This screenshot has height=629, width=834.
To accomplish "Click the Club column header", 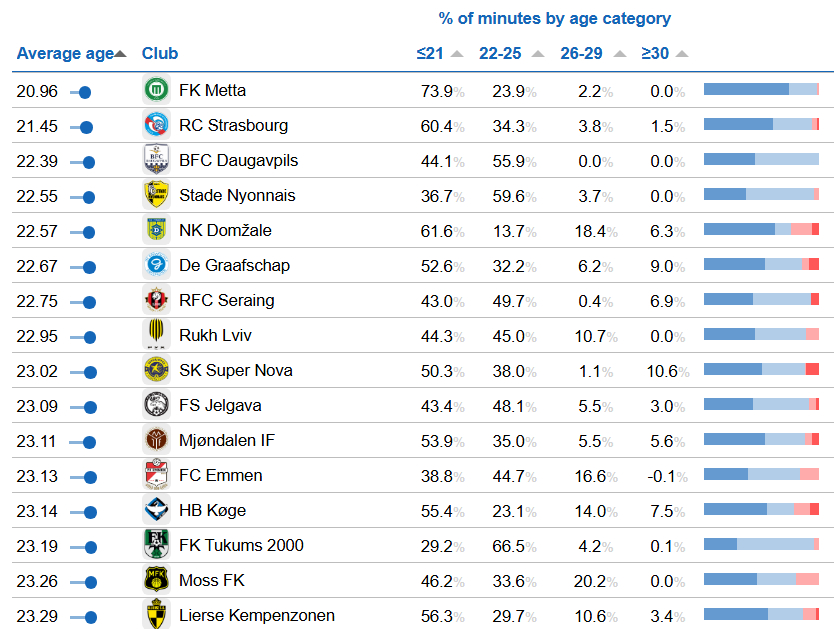I will [160, 54].
